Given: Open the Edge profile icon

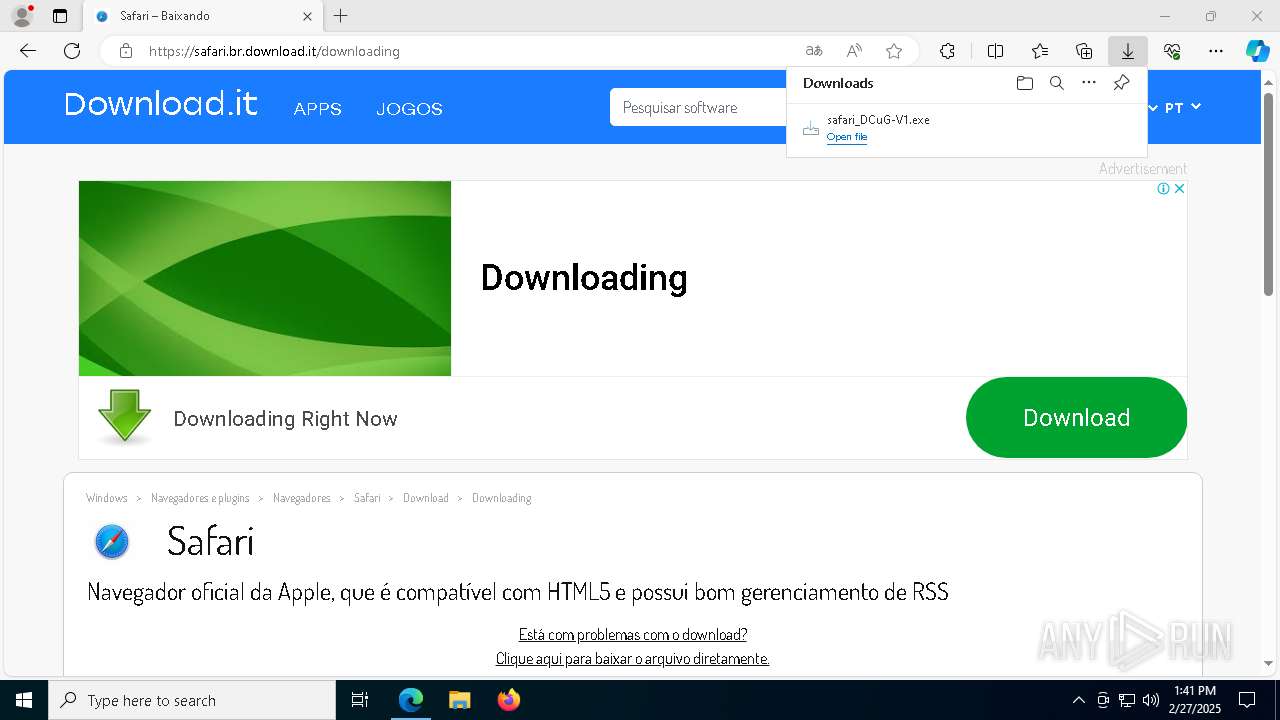Looking at the screenshot, I should (22, 16).
